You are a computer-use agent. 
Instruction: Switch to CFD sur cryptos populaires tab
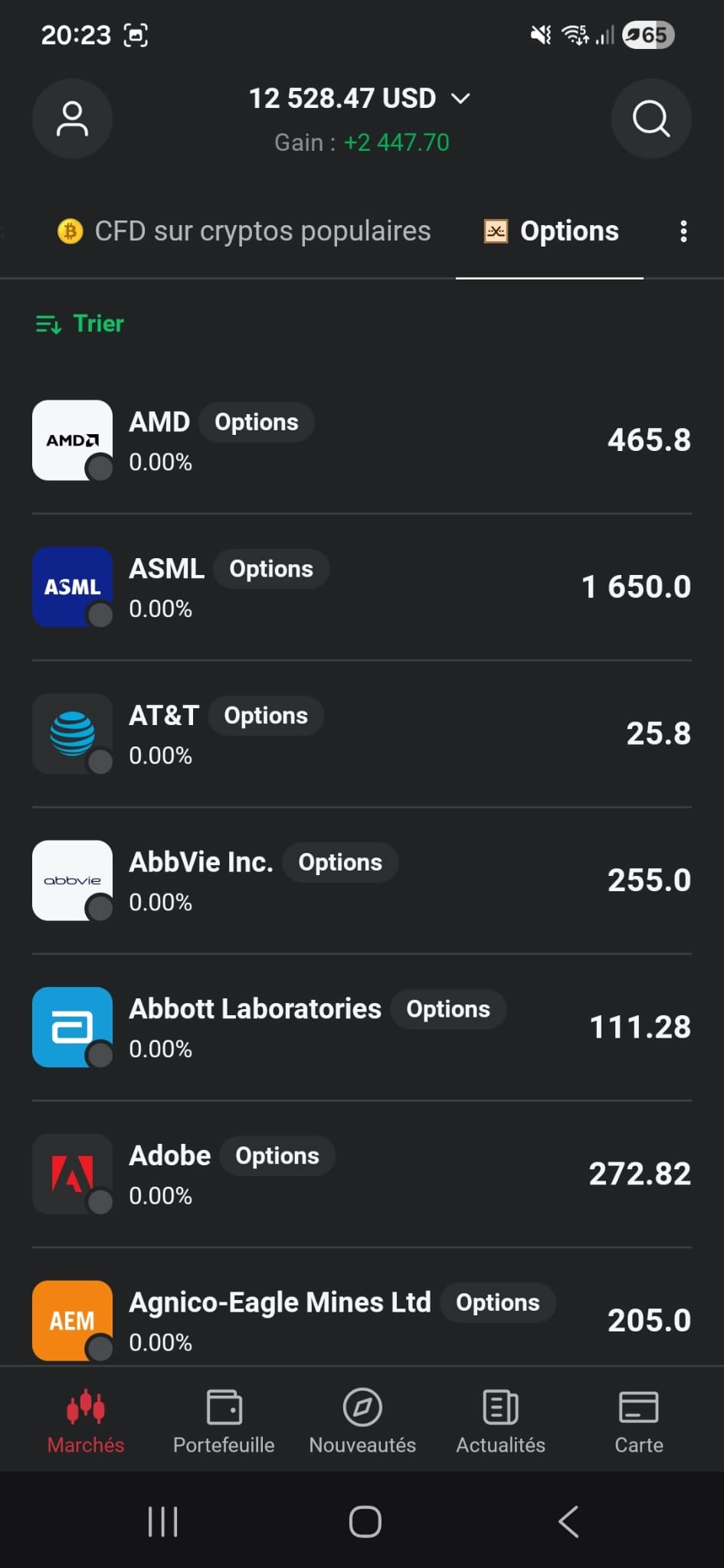pyautogui.click(x=244, y=231)
